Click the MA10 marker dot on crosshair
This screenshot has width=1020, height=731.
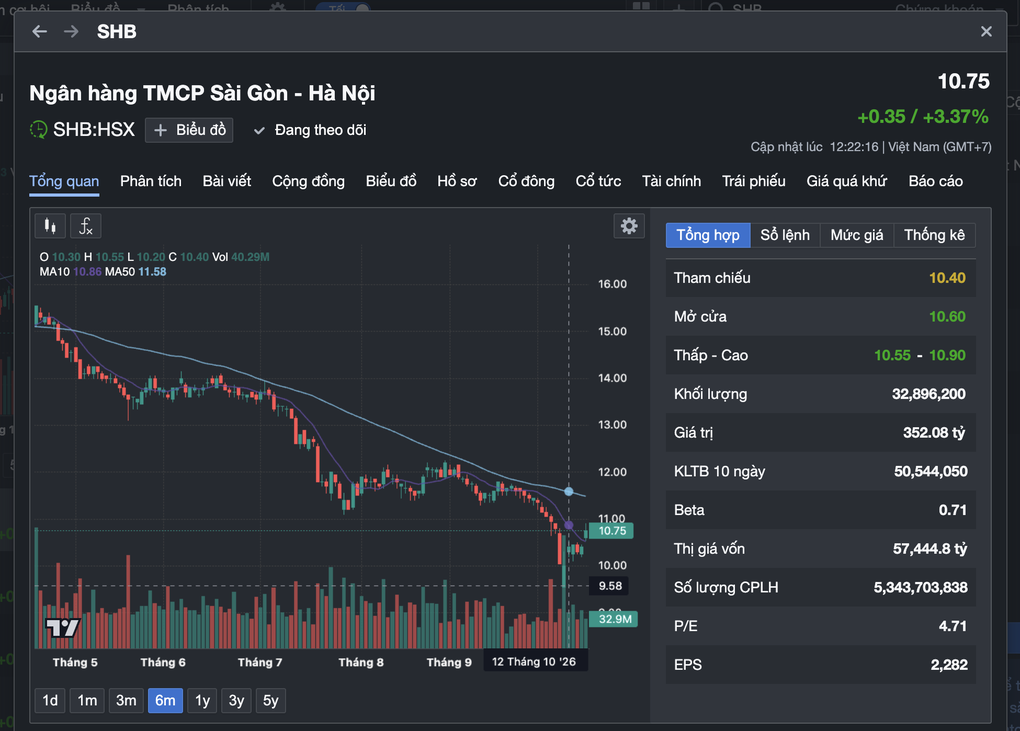coord(569,525)
